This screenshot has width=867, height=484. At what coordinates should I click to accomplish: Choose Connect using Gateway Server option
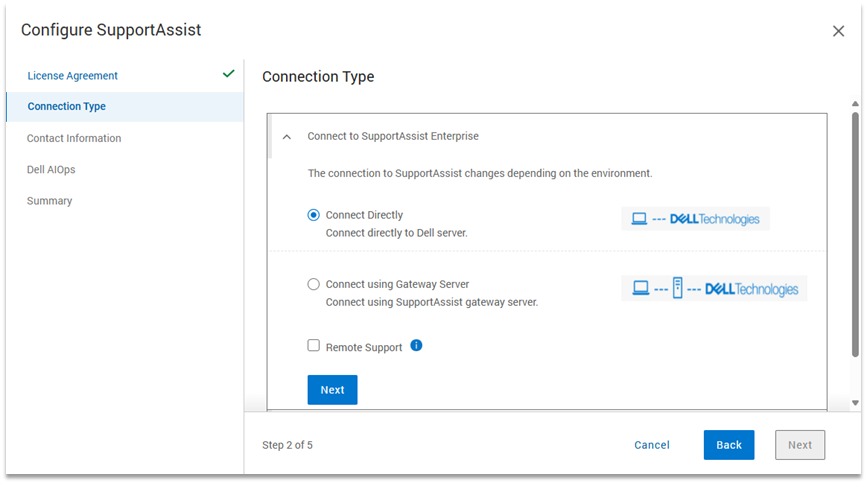click(x=314, y=284)
